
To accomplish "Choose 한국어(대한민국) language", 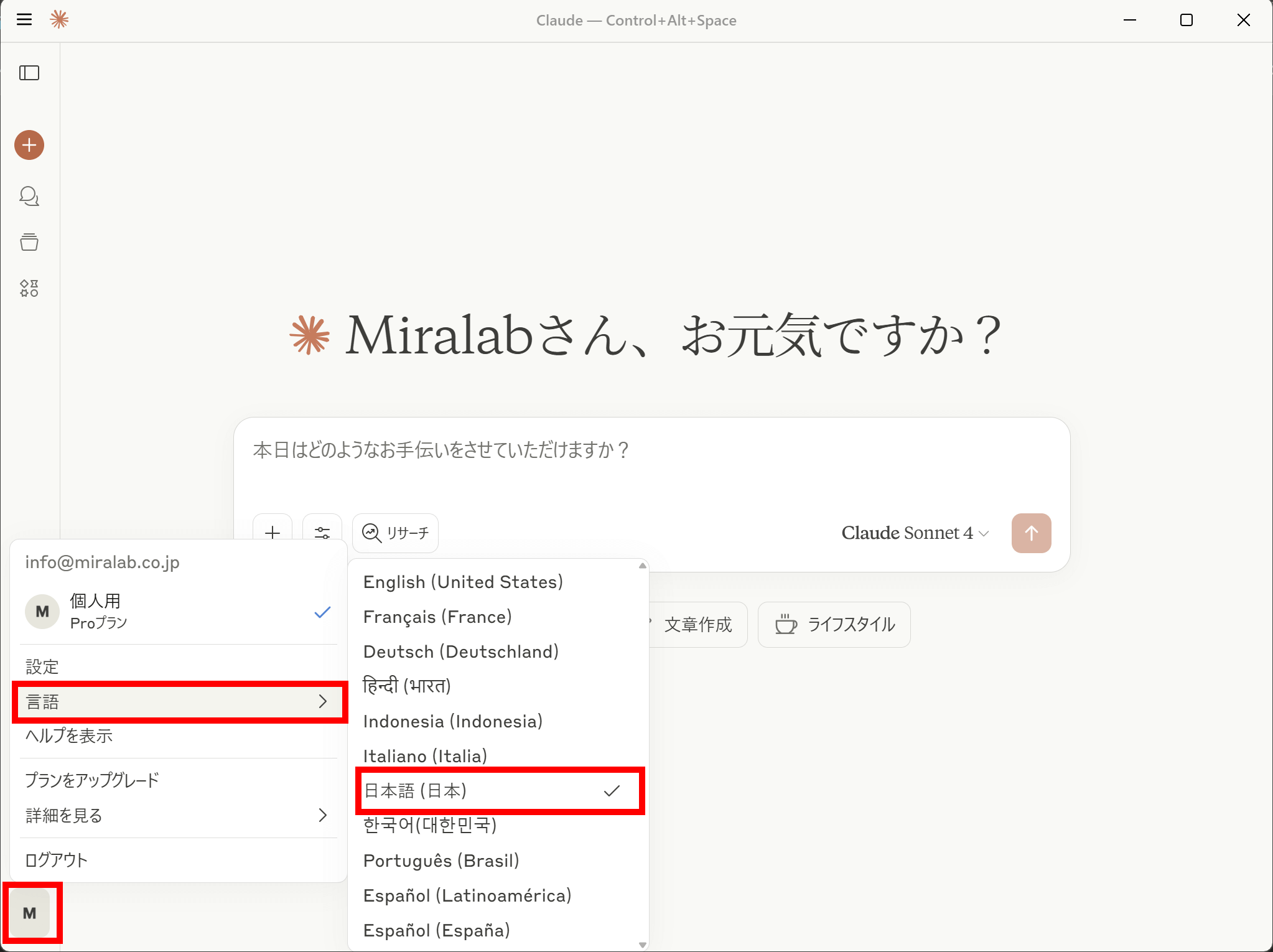I will [496, 826].
